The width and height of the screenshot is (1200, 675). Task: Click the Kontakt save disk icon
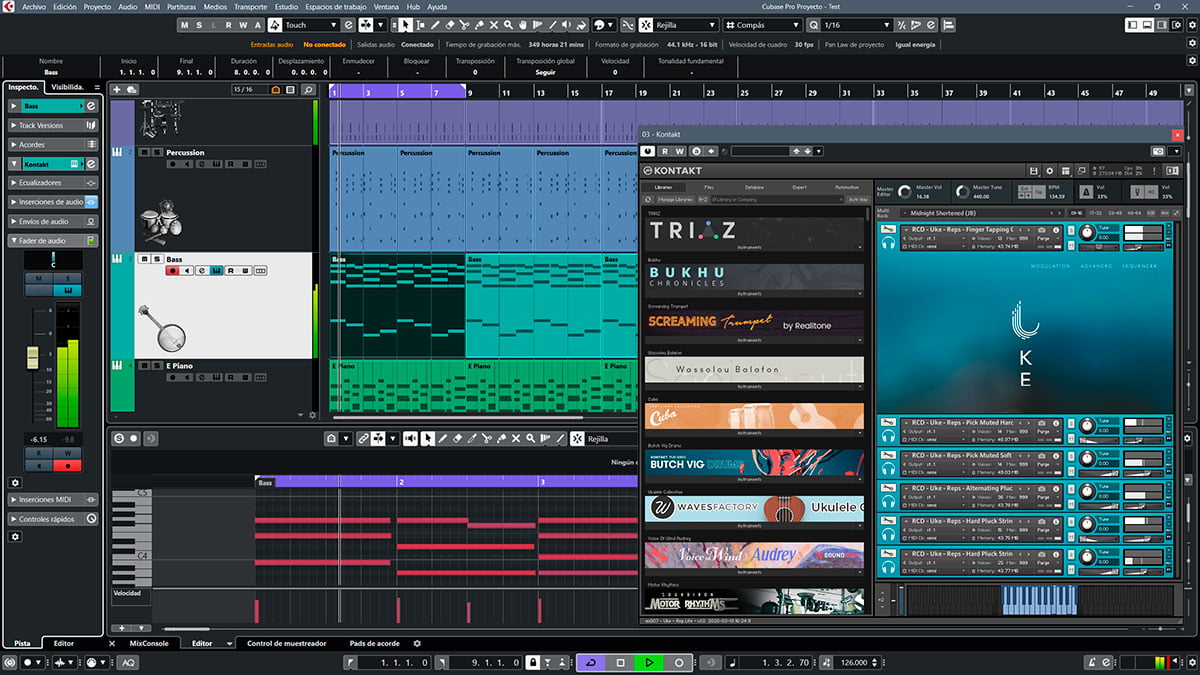1034,171
